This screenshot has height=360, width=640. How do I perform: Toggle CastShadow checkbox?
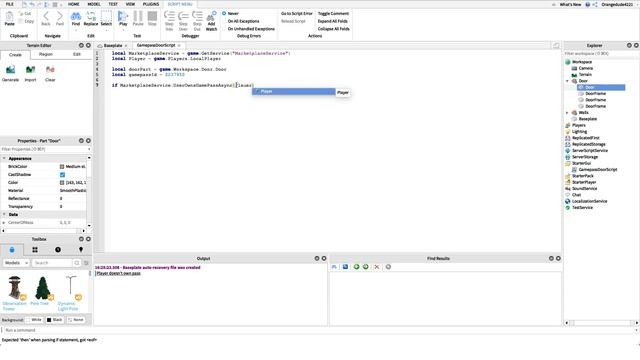[x=62, y=175]
